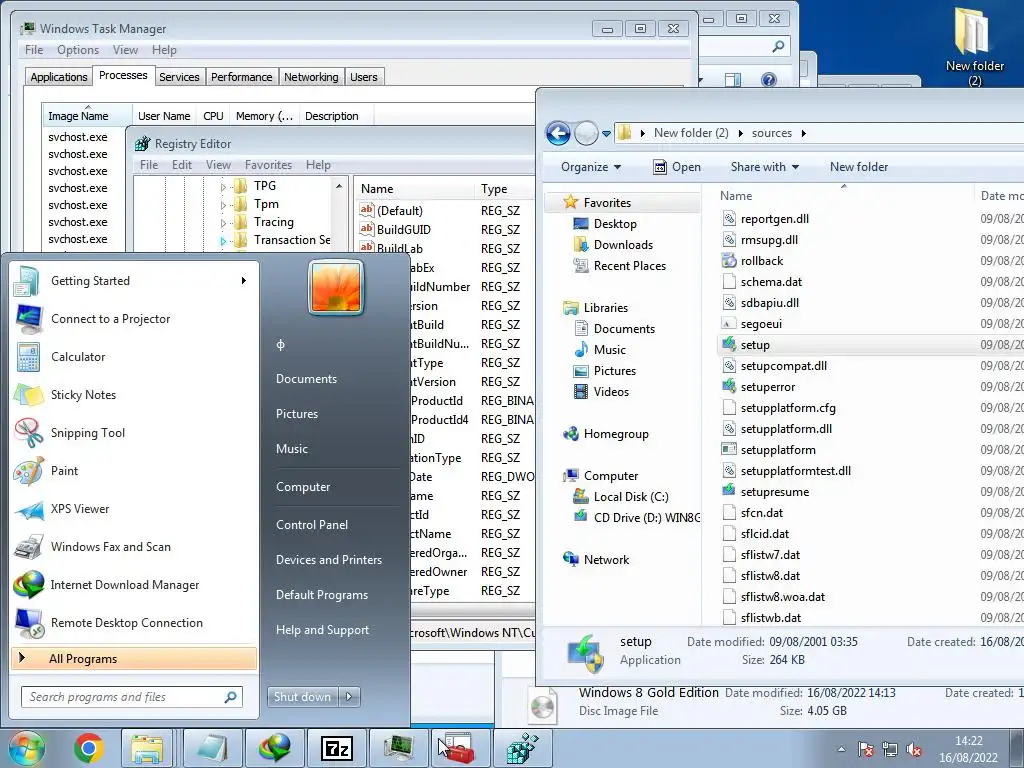Image resolution: width=1024 pixels, height=768 pixels.
Task: Open Registry Editor Favorites menu
Action: click(x=268, y=165)
